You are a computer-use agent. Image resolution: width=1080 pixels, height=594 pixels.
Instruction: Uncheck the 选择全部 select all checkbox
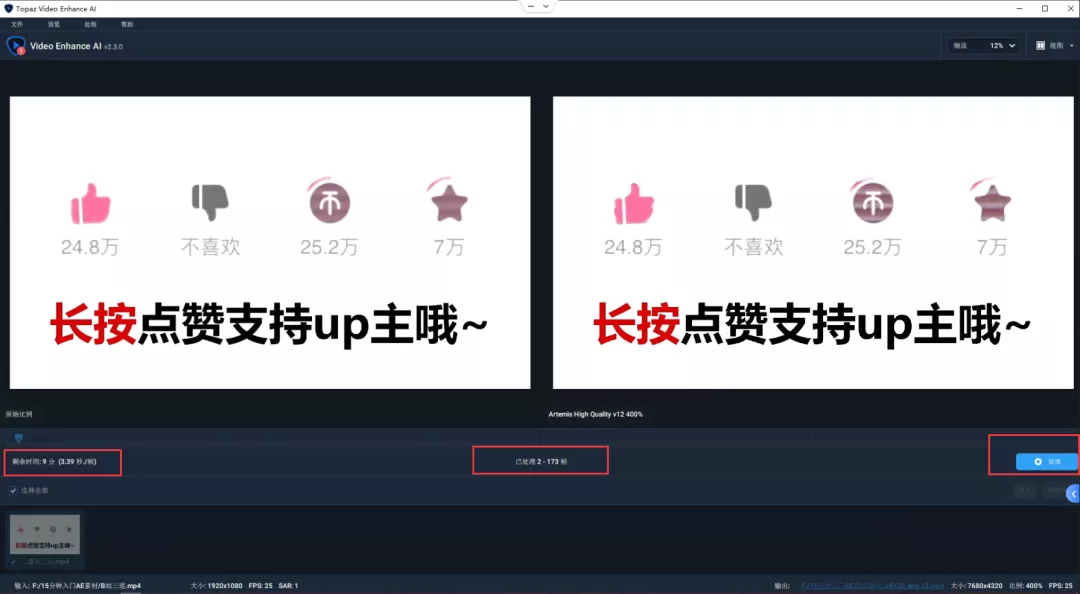pyautogui.click(x=13, y=491)
